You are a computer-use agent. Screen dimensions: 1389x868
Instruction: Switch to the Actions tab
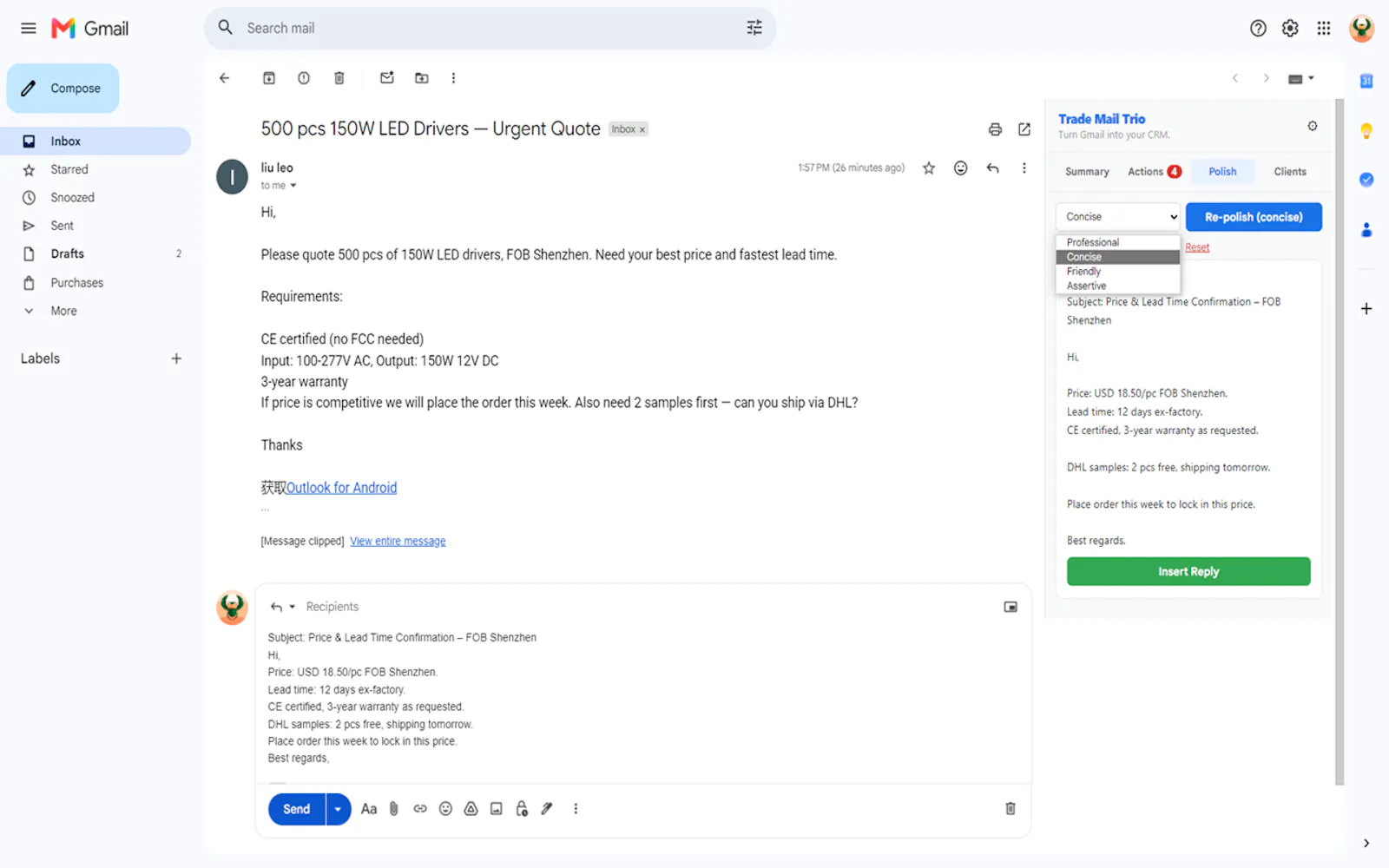tap(1154, 172)
